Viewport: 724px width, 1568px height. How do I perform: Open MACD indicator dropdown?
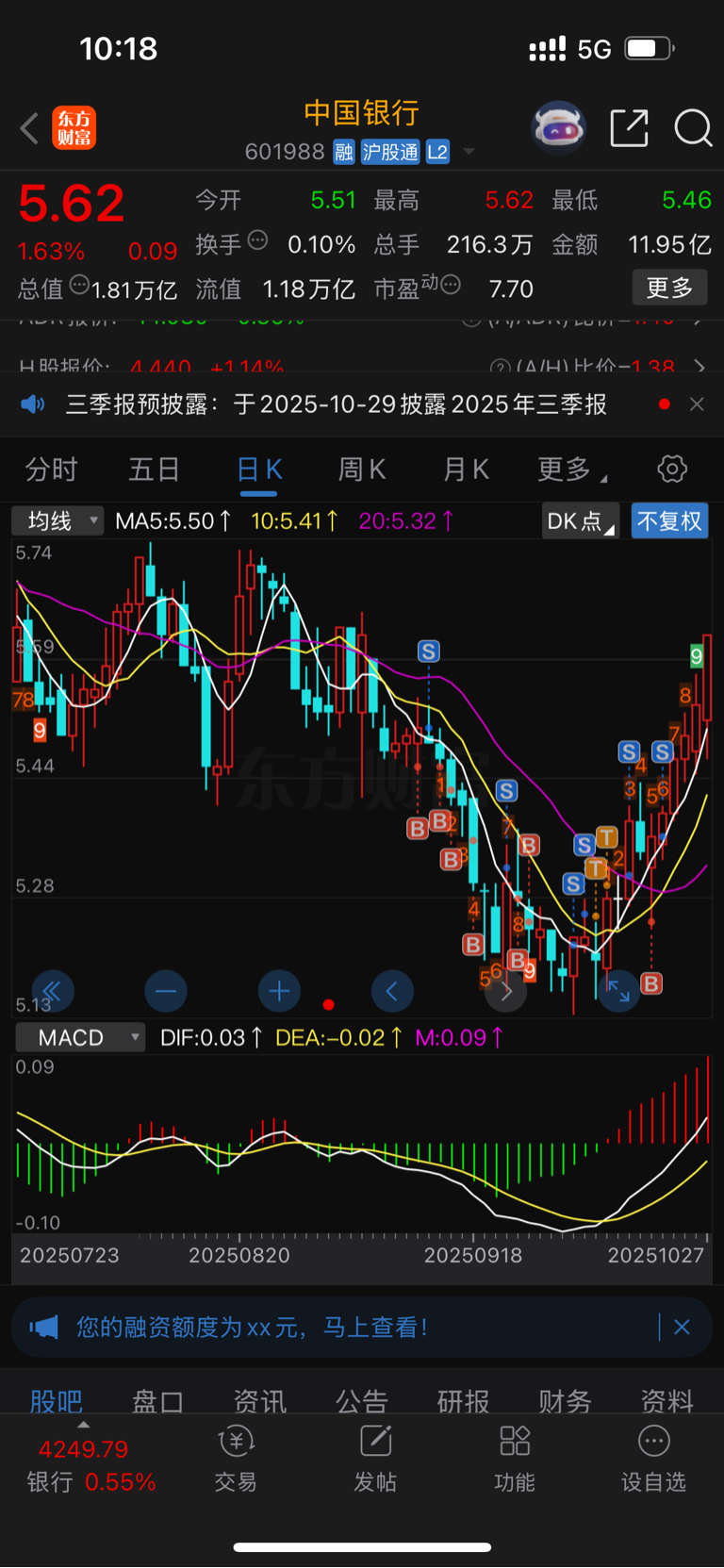click(x=80, y=1037)
